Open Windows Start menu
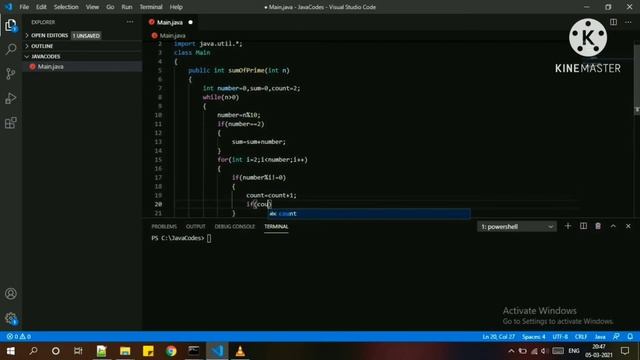Image resolution: width=640 pixels, height=360 pixels. tap(10, 351)
